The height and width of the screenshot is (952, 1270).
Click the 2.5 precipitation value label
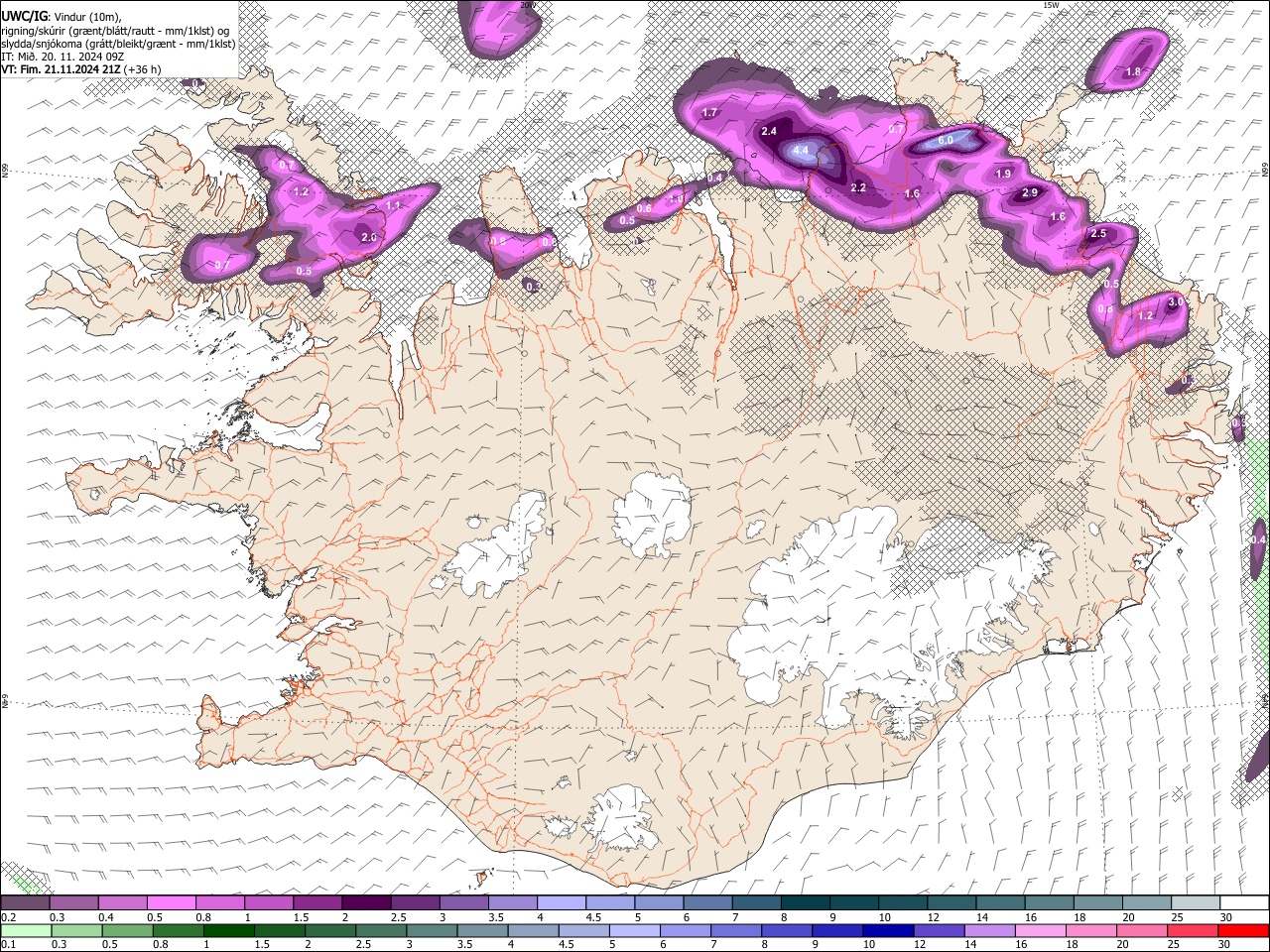click(1098, 234)
